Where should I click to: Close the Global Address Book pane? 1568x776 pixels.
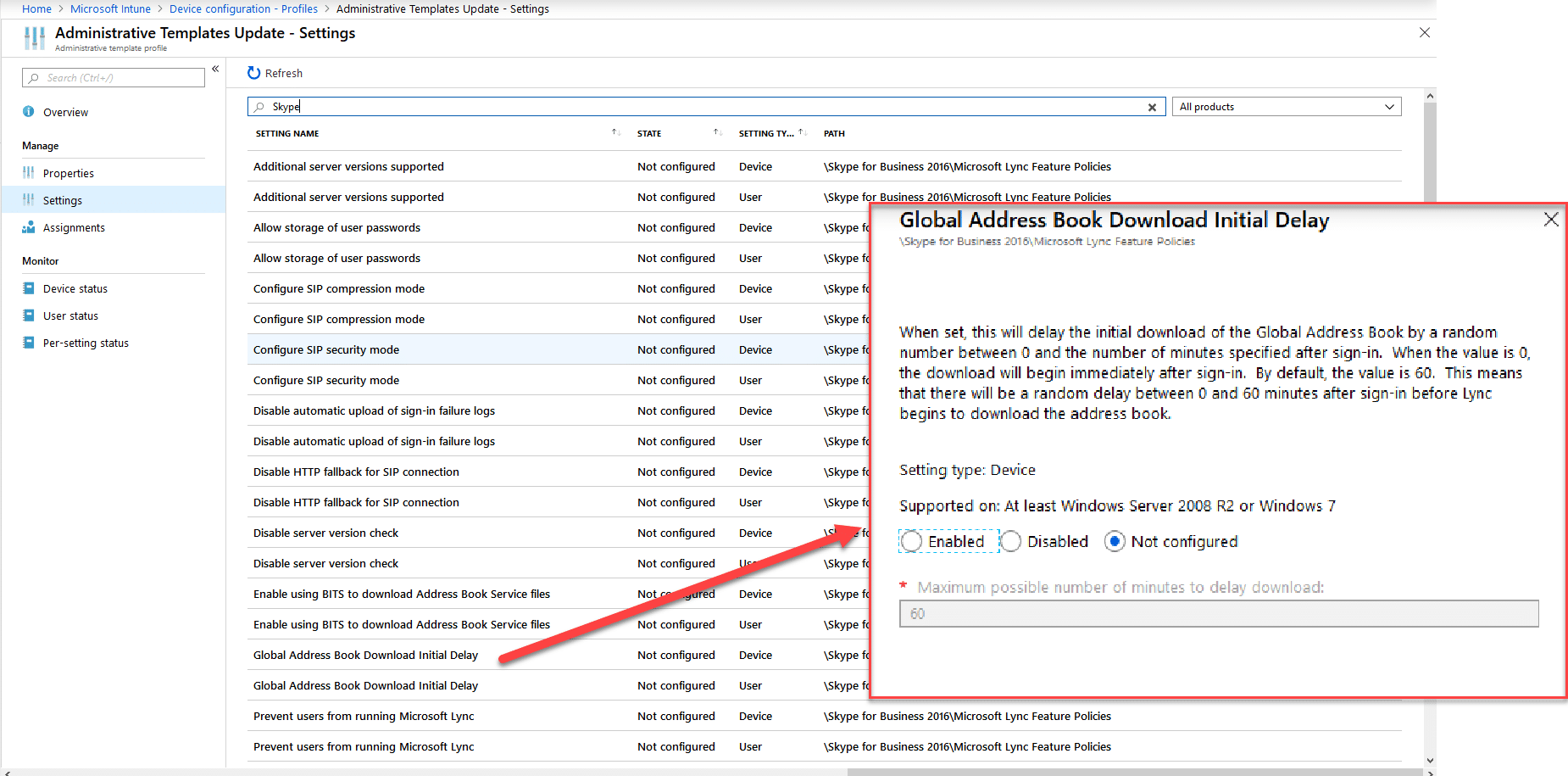pos(1551,220)
